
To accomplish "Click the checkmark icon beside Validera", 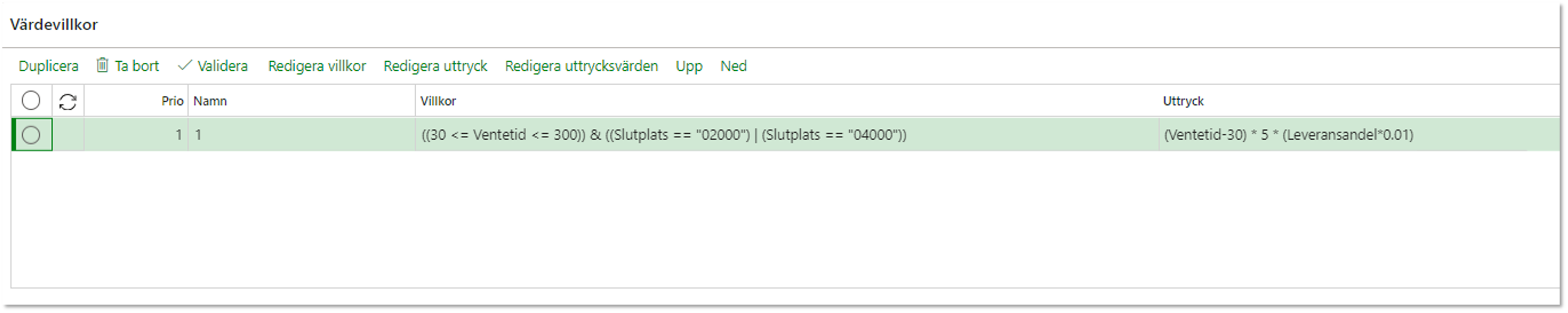I will (x=185, y=65).
